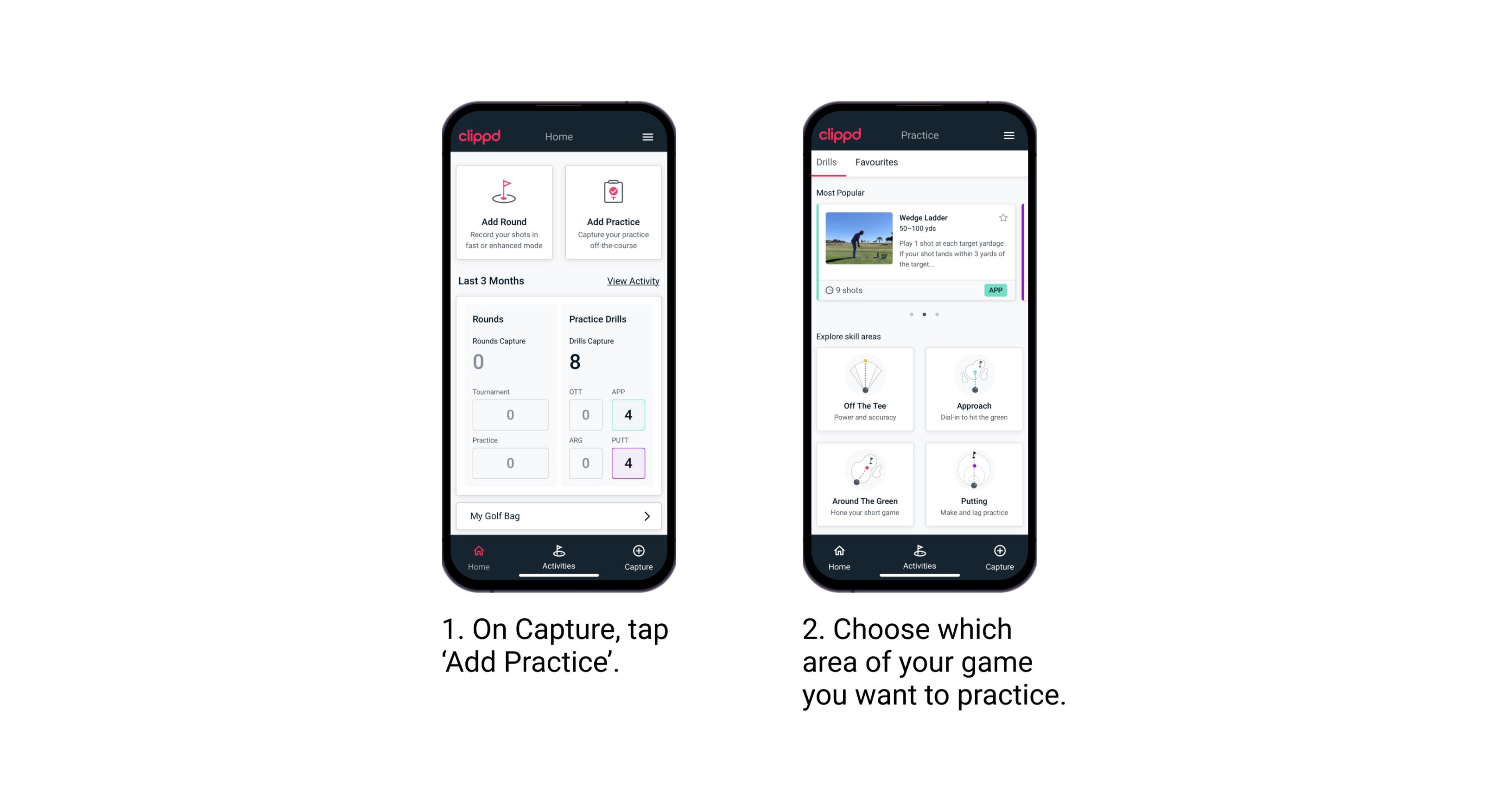Switch to the Drills tab

coord(828,162)
